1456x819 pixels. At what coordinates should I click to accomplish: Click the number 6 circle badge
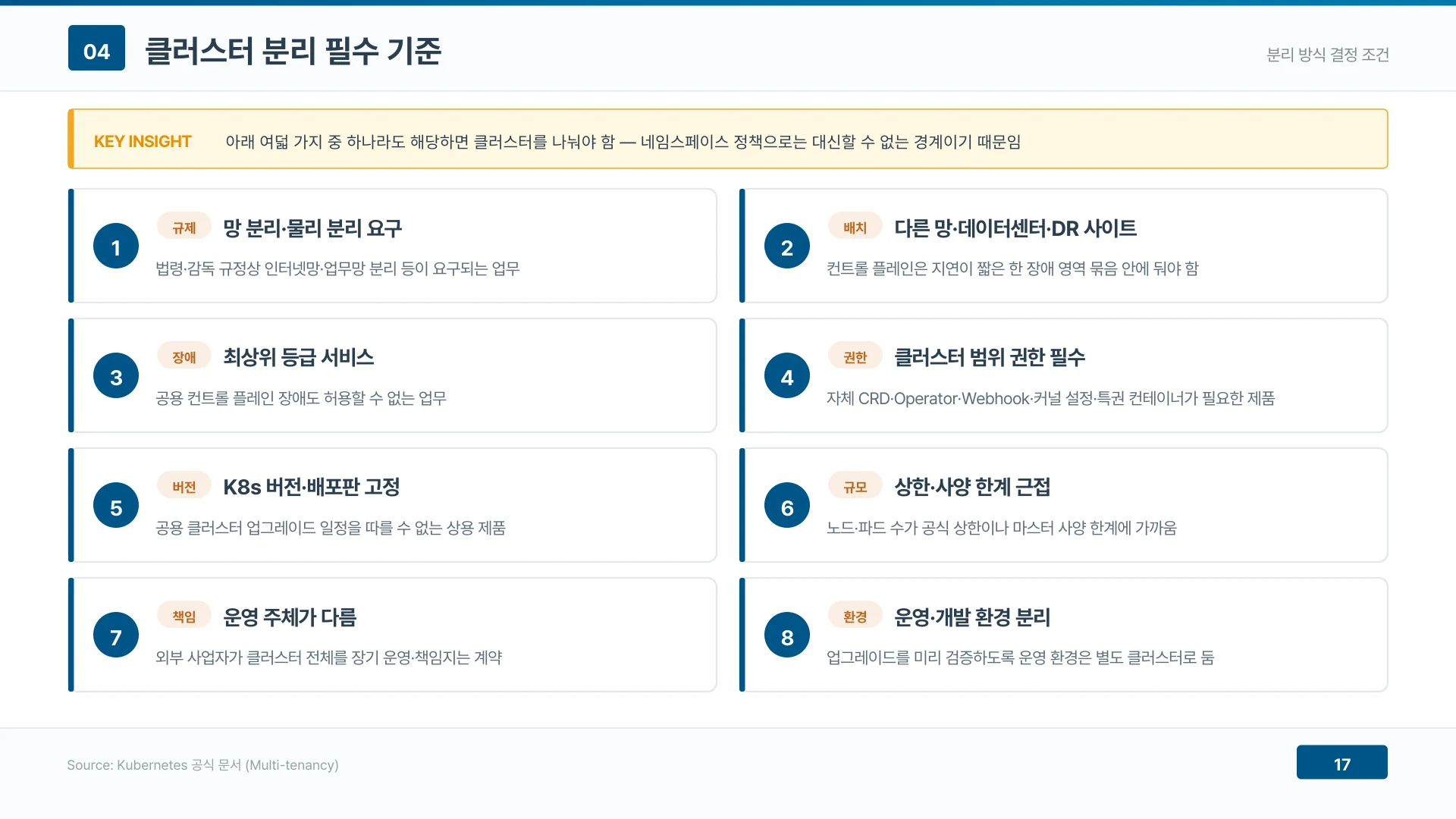pos(787,506)
